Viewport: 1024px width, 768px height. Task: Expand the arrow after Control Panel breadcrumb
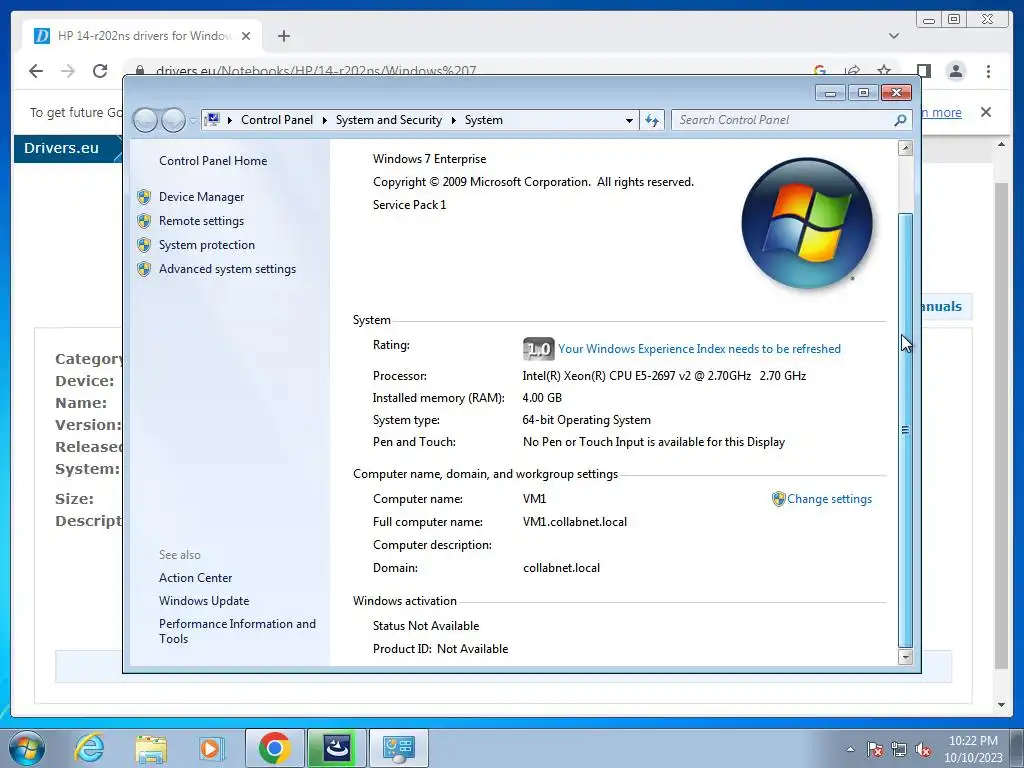(x=325, y=120)
